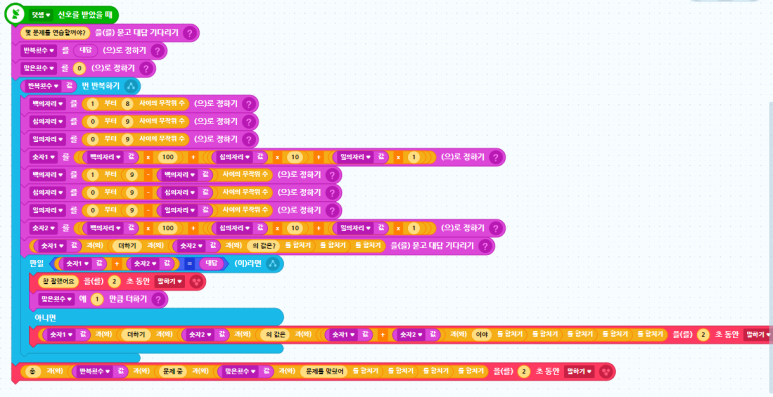Image resolution: width=773 pixels, height=397 pixels.
Task: Click the help icon on the 숫자2 assignment block
Action: click(496, 228)
